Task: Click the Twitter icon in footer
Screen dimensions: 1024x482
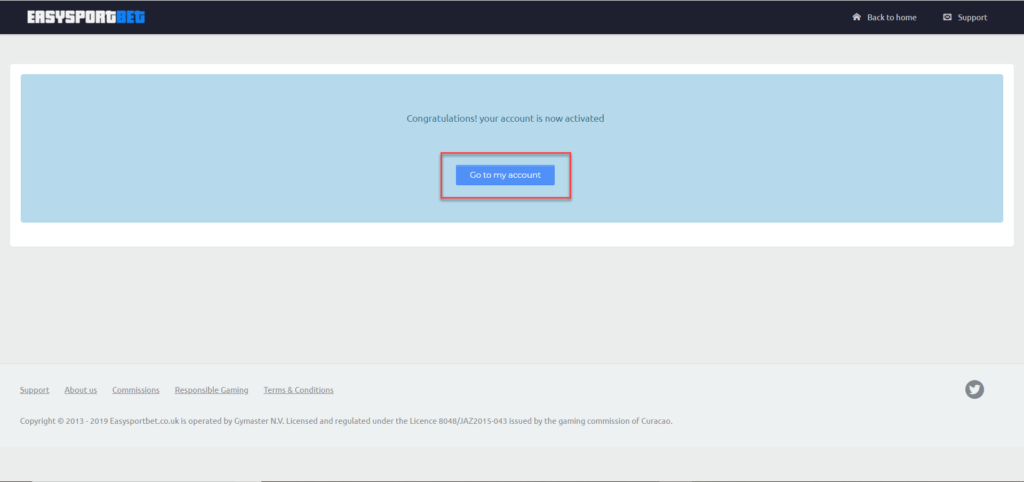Action: (x=974, y=390)
